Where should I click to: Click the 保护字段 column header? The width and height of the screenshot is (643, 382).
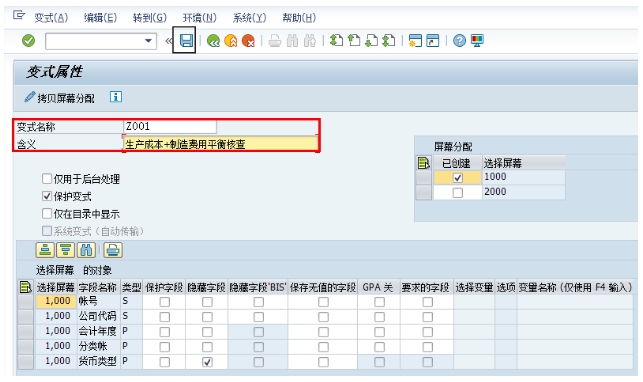(x=164, y=287)
